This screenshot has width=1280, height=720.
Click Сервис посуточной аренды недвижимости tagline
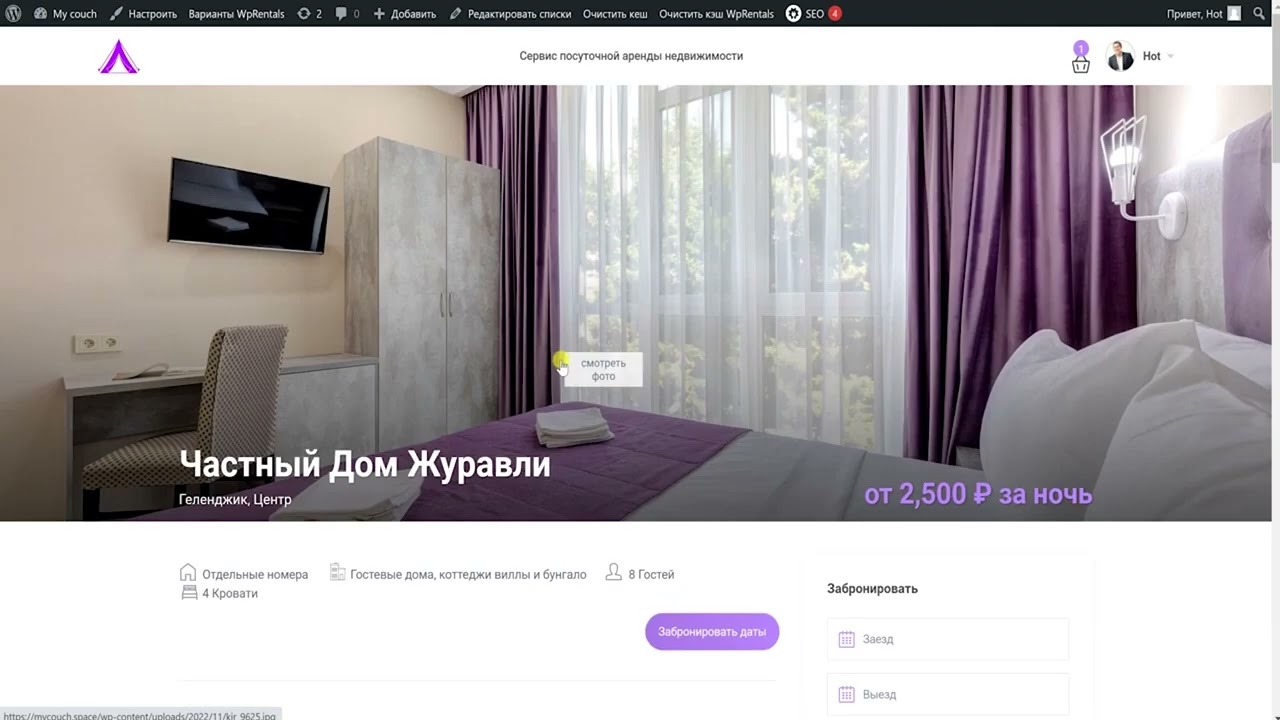click(x=631, y=56)
